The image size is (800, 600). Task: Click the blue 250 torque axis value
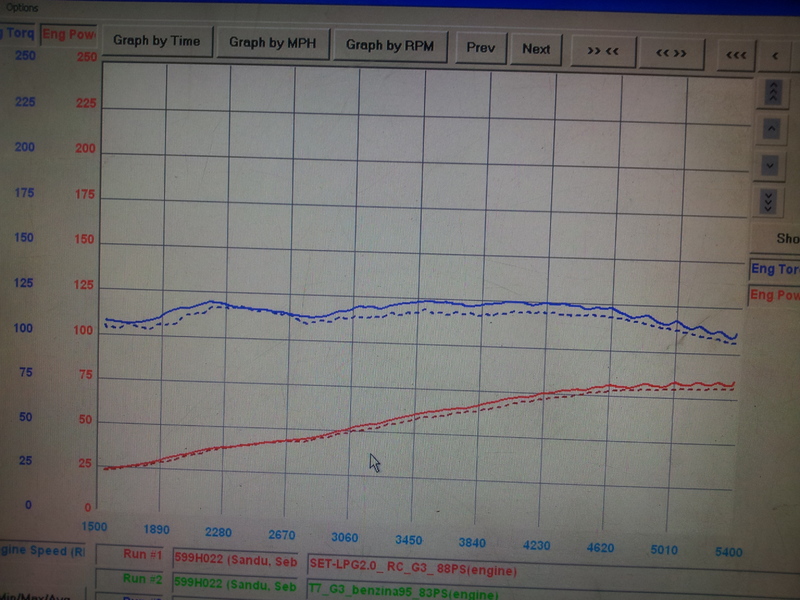point(25,55)
